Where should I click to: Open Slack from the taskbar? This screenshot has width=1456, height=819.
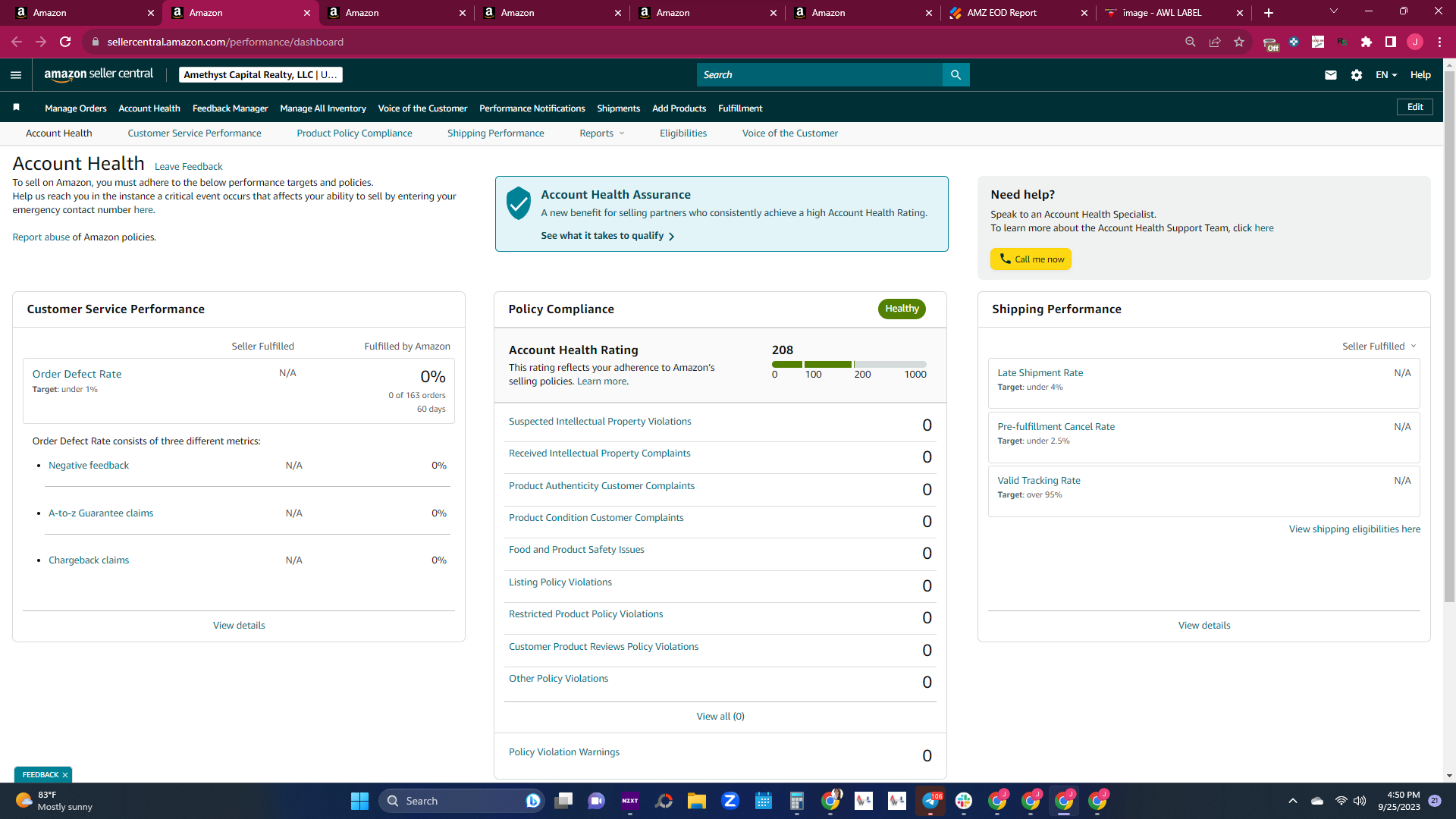(x=964, y=801)
